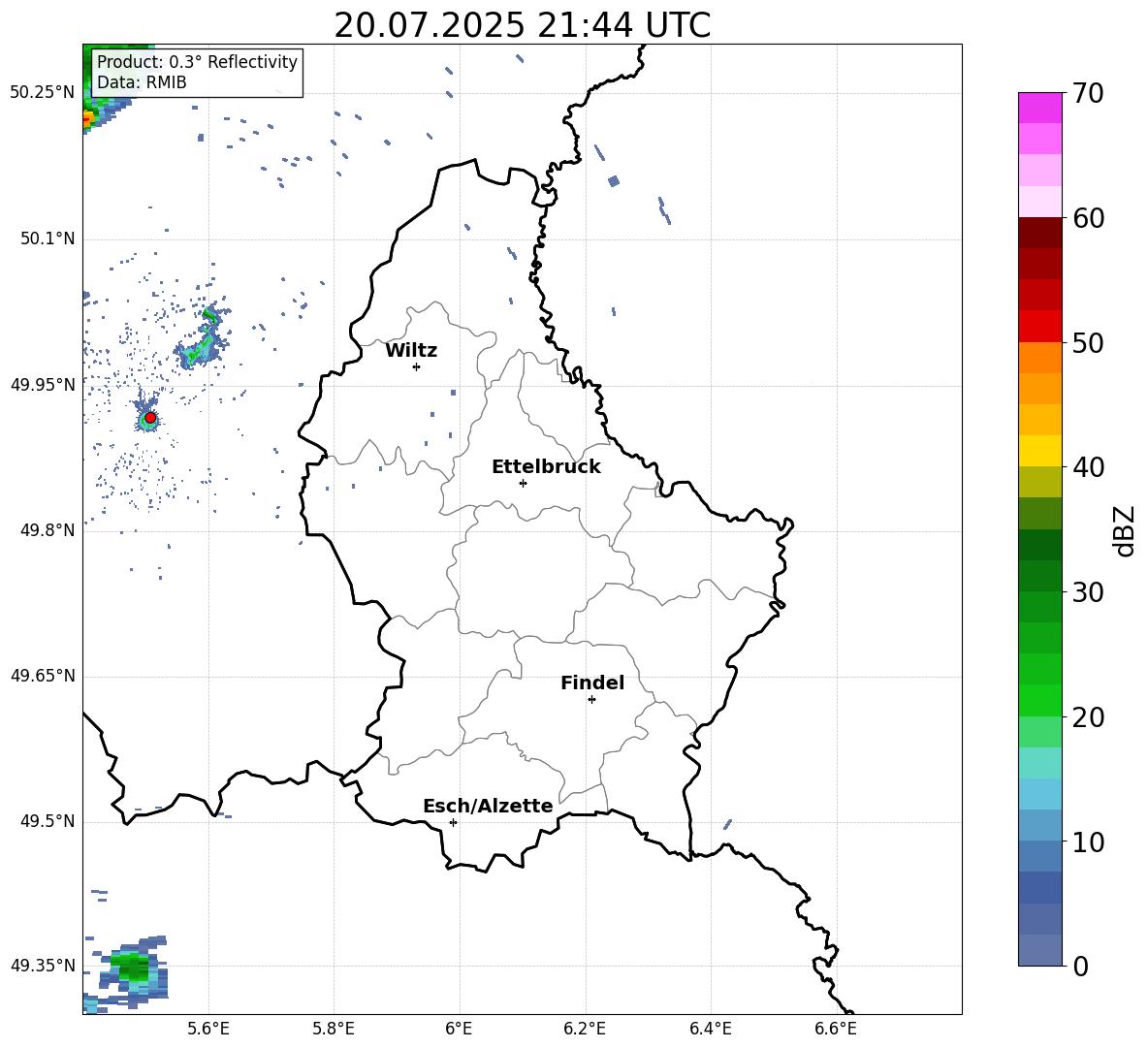Click the colorbar tick label 0
The width and height of the screenshot is (1148, 1048).
(x=1080, y=966)
